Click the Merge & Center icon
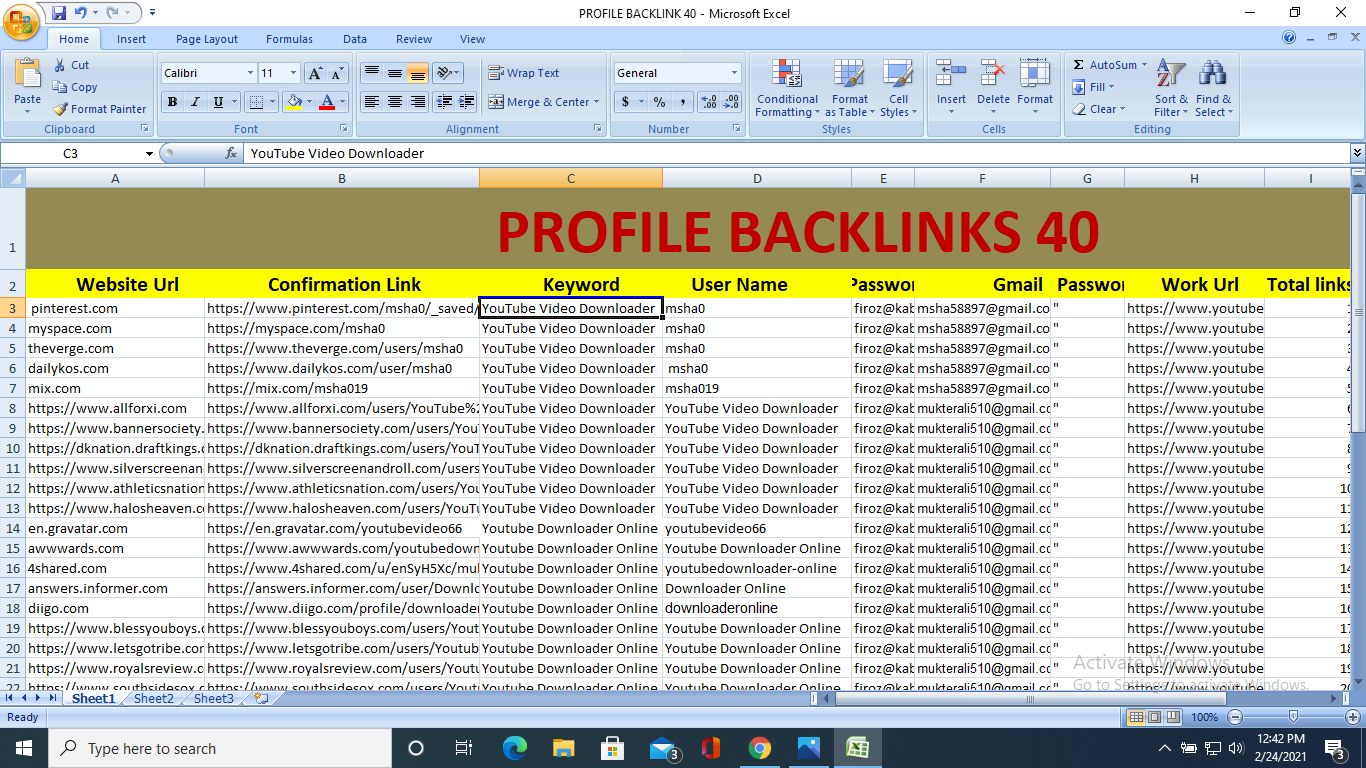Image resolution: width=1366 pixels, height=768 pixels. click(x=496, y=102)
